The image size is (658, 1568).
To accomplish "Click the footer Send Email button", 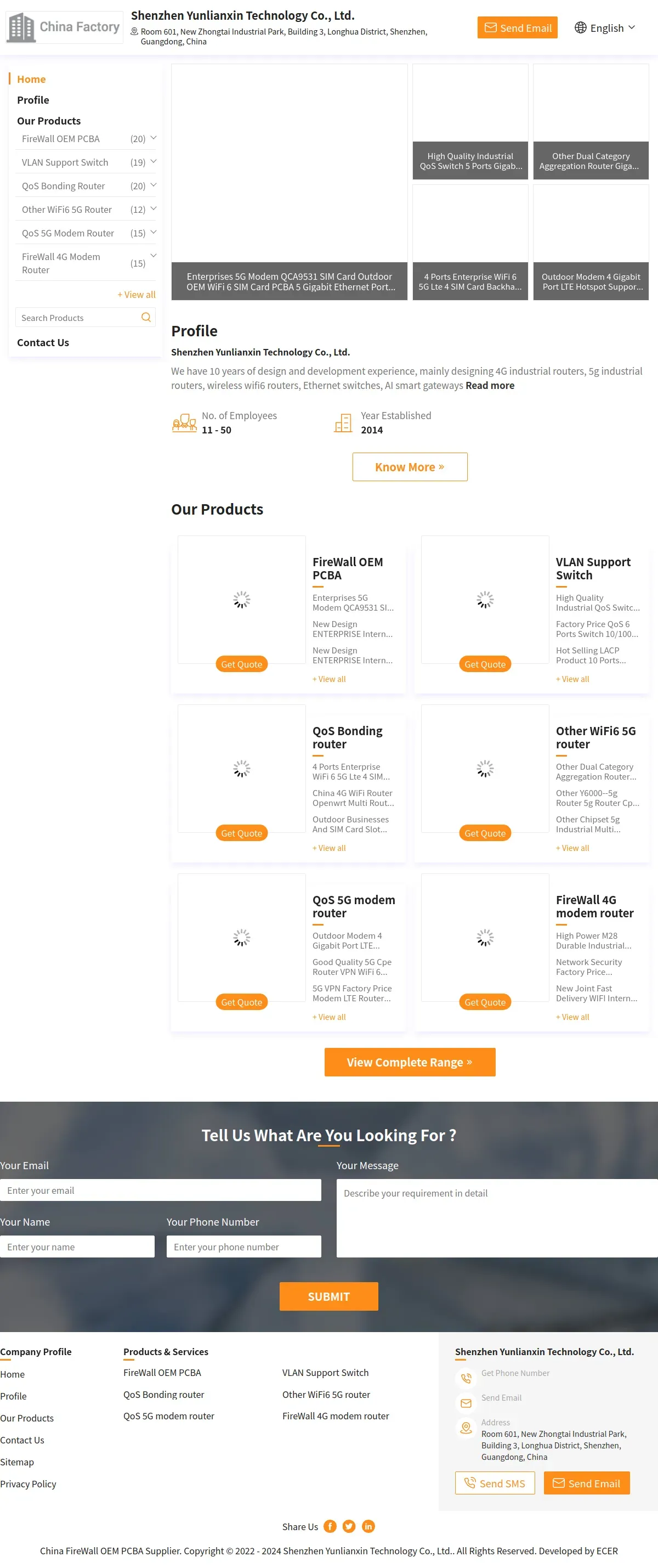I will [x=587, y=1484].
